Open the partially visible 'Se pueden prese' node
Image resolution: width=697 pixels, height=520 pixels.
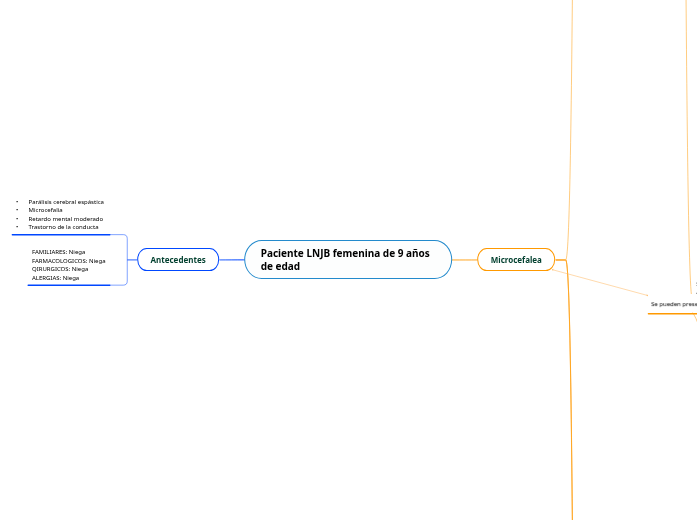click(x=673, y=304)
